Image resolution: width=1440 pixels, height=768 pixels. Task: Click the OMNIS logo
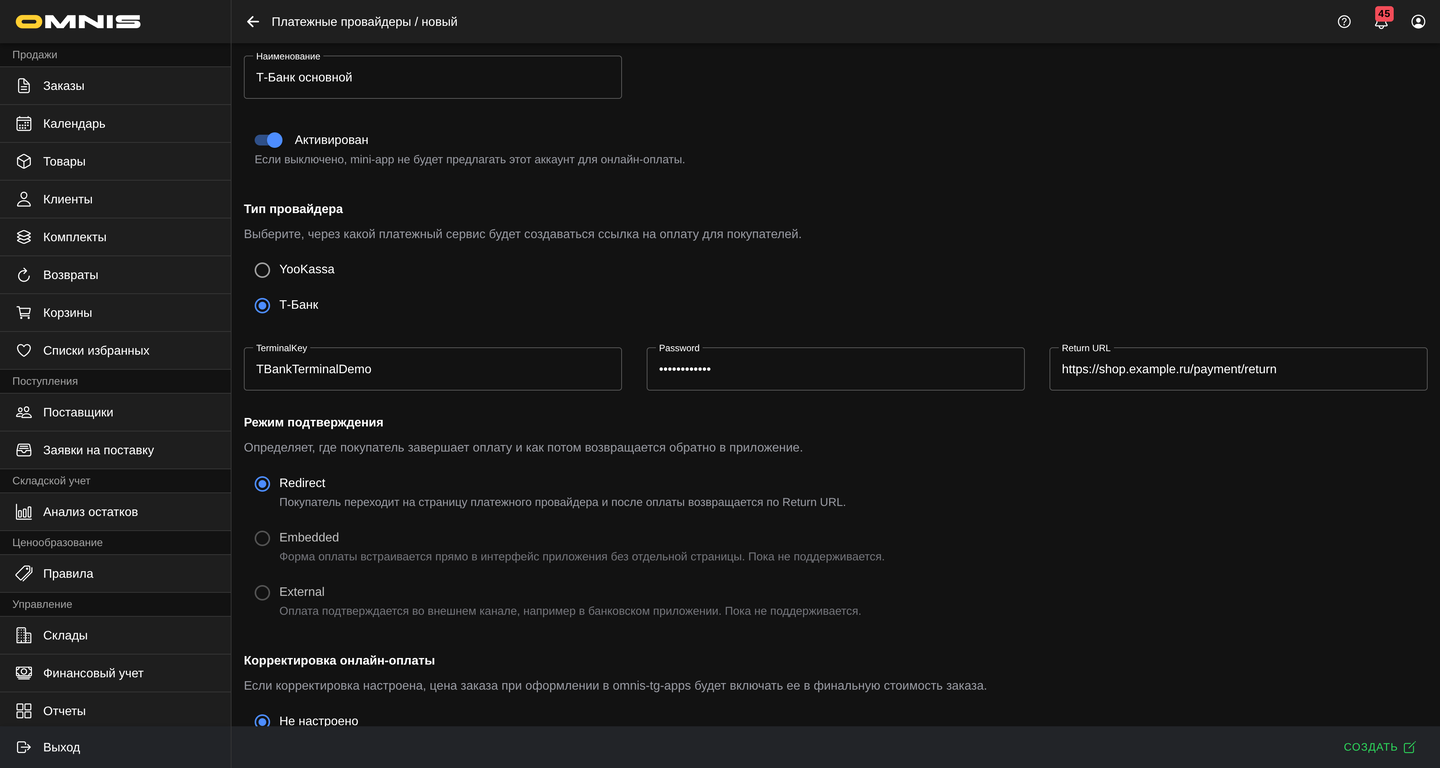[x=78, y=21]
